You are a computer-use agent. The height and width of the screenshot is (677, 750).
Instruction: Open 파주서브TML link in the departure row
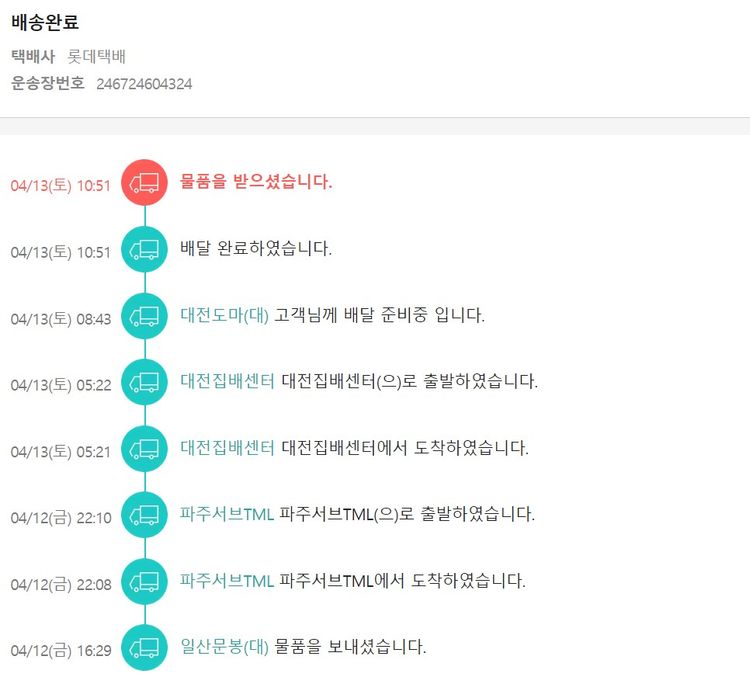click(227, 514)
